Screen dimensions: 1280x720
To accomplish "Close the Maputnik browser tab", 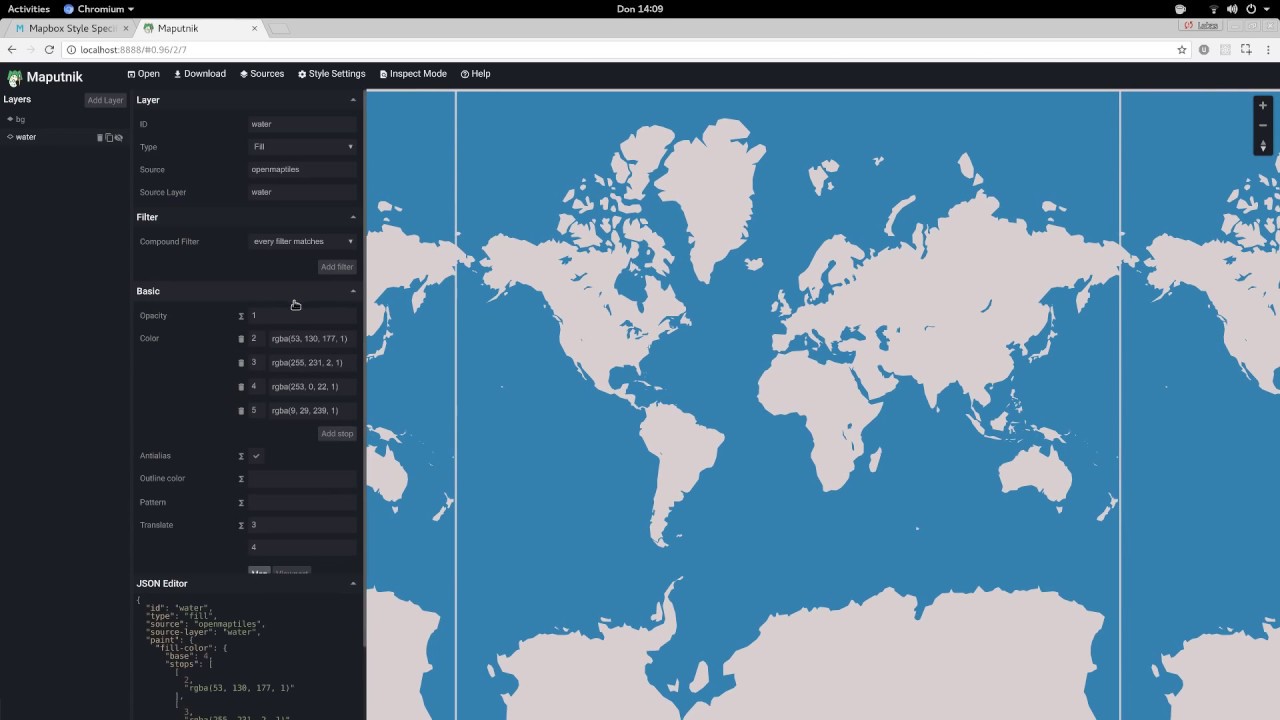I will click(x=254, y=28).
